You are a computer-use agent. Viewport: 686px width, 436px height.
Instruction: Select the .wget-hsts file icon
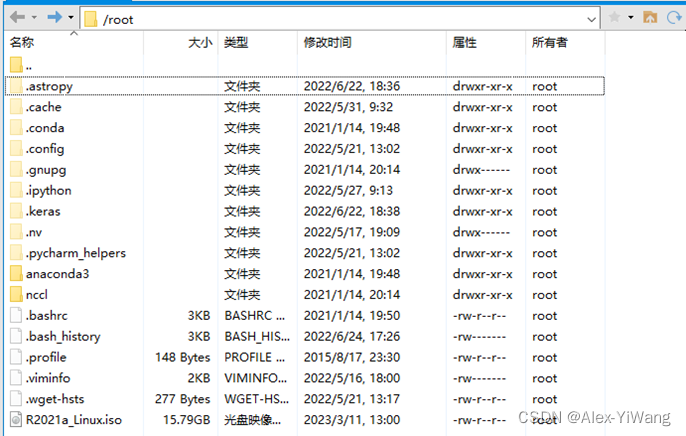pyautogui.click(x=16, y=398)
